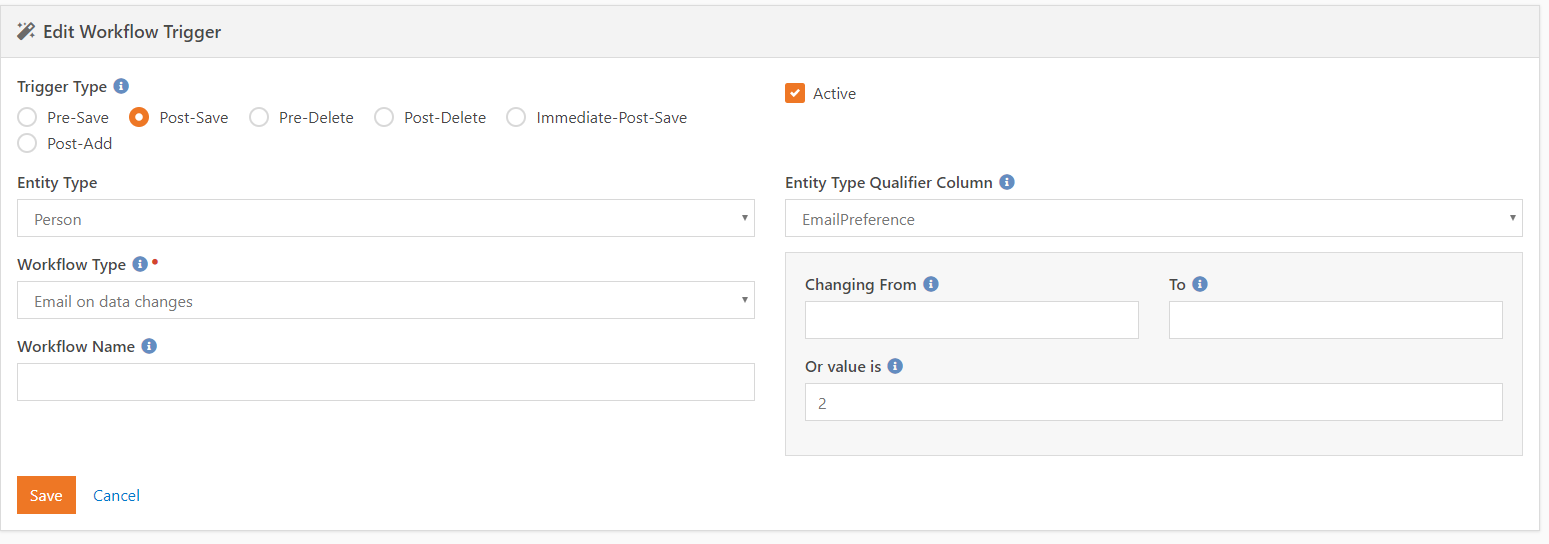Click the info icon next to Workflow Type
The height and width of the screenshot is (544, 1549).
[x=140, y=265]
